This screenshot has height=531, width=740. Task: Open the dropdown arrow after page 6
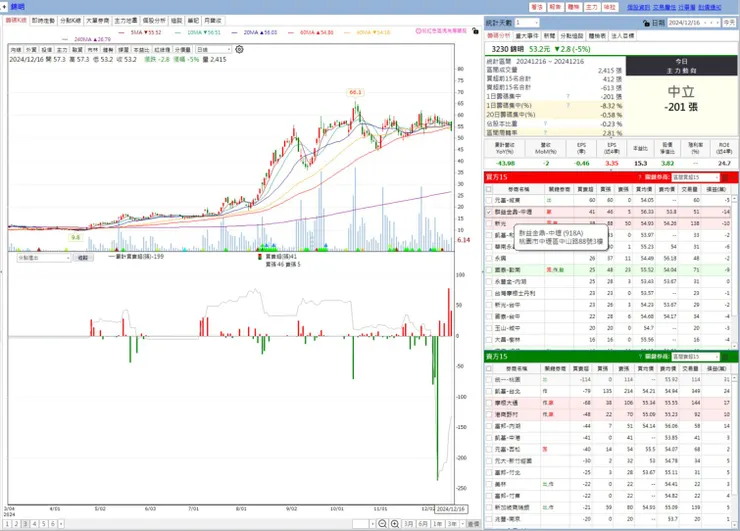pyautogui.click(x=61, y=524)
